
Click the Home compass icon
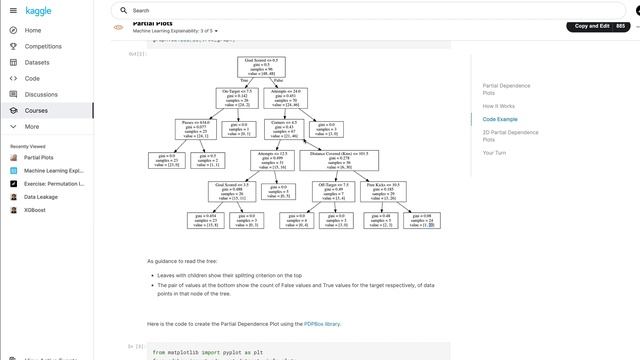point(13,30)
